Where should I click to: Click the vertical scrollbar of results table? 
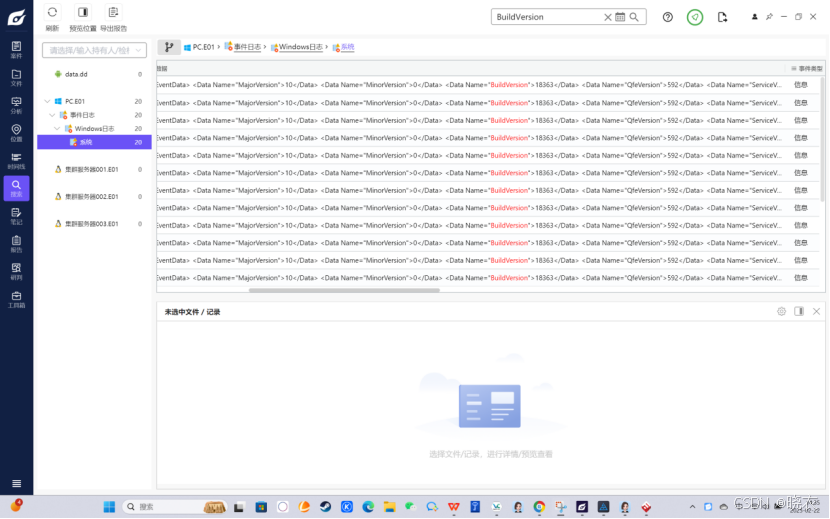(x=822, y=139)
